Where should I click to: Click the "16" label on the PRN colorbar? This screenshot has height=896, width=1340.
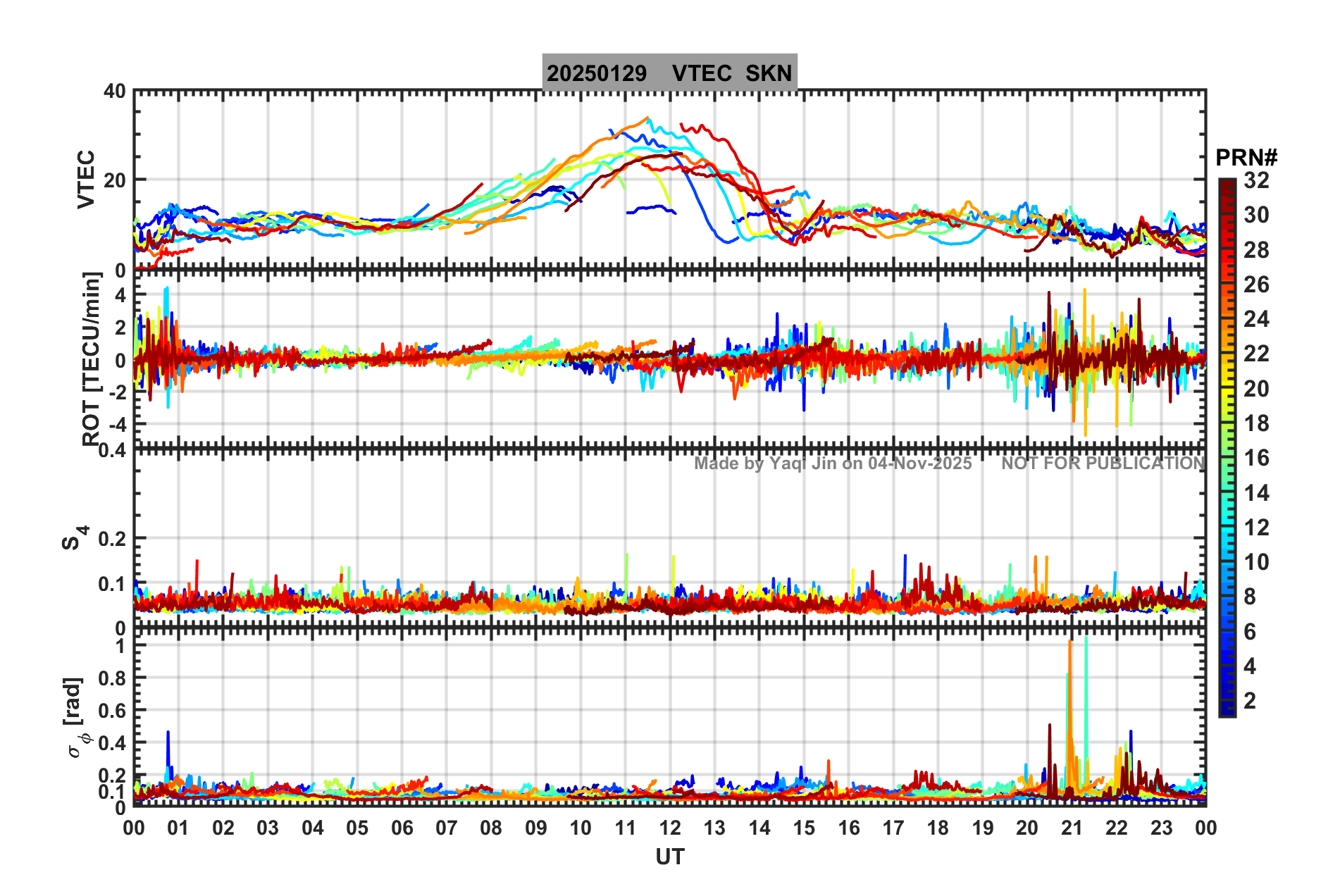(1256, 458)
